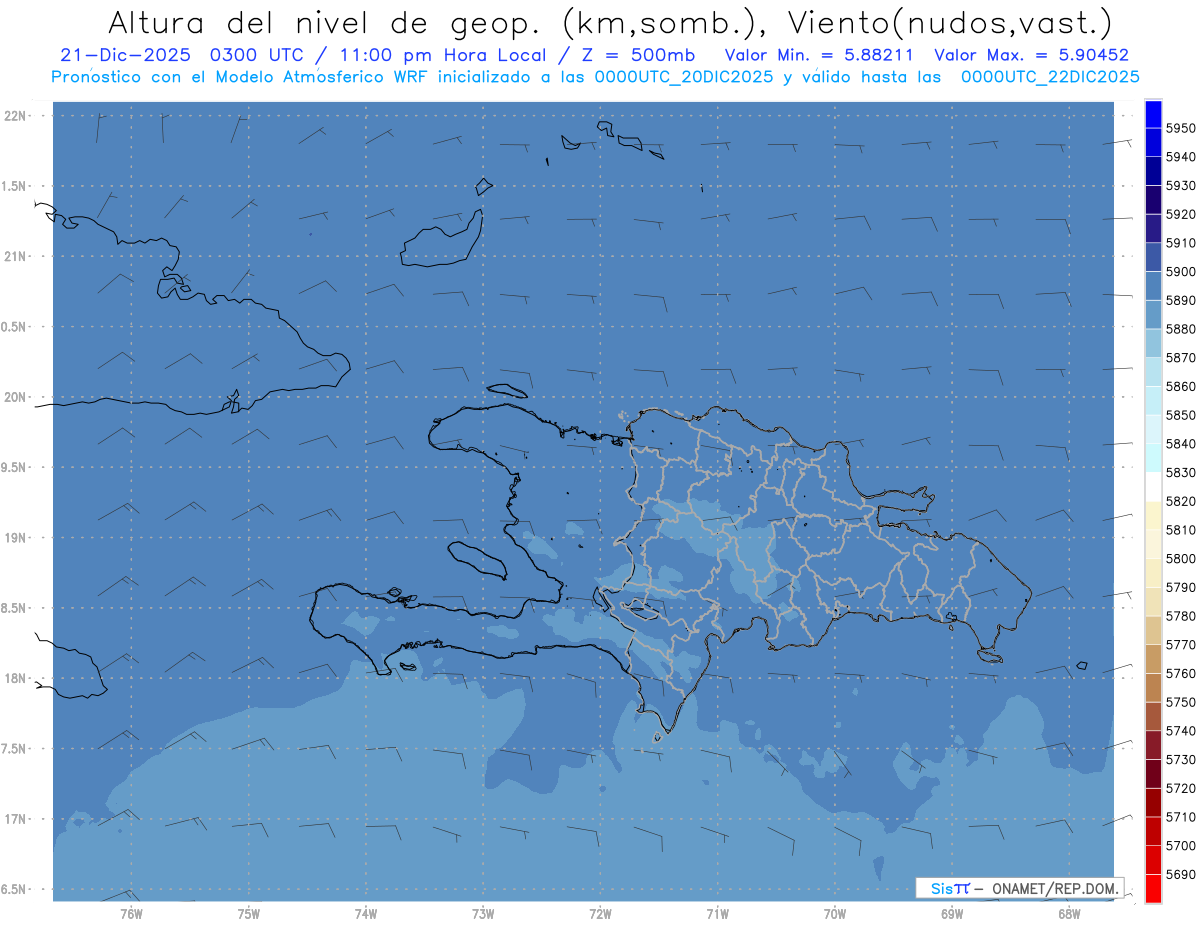
Task: Click the 5710 legend value
Action: tap(1181, 817)
